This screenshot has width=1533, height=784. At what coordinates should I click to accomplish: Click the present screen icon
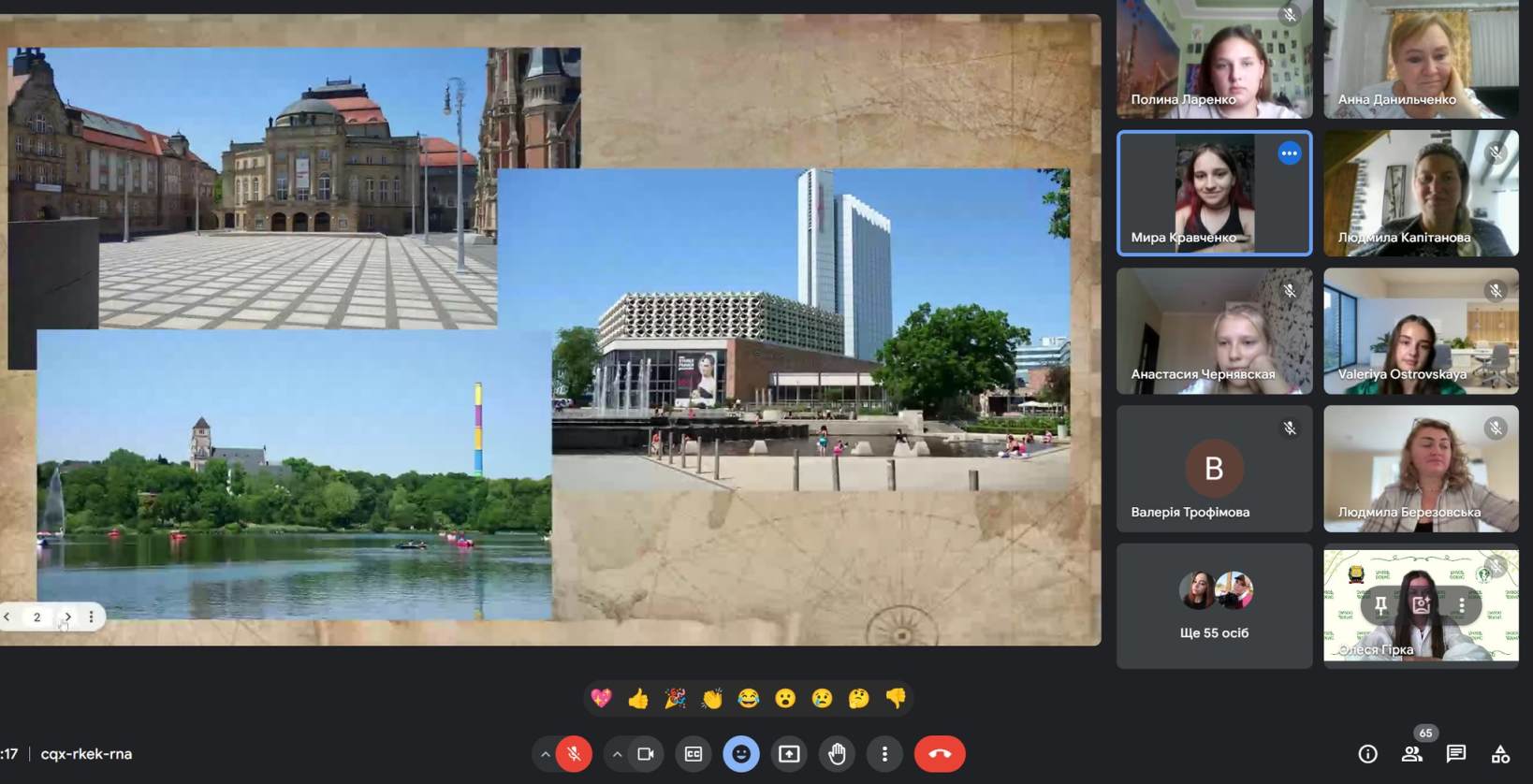coord(789,754)
